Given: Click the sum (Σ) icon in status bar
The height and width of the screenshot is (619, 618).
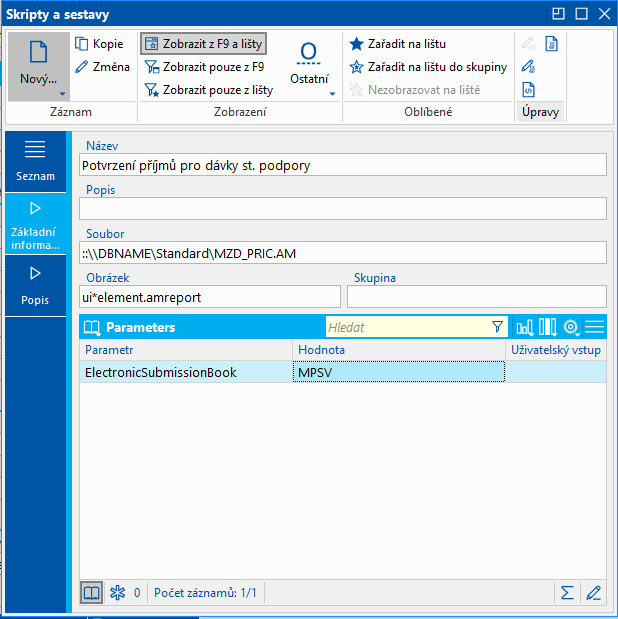Looking at the screenshot, I should click(x=567, y=592).
